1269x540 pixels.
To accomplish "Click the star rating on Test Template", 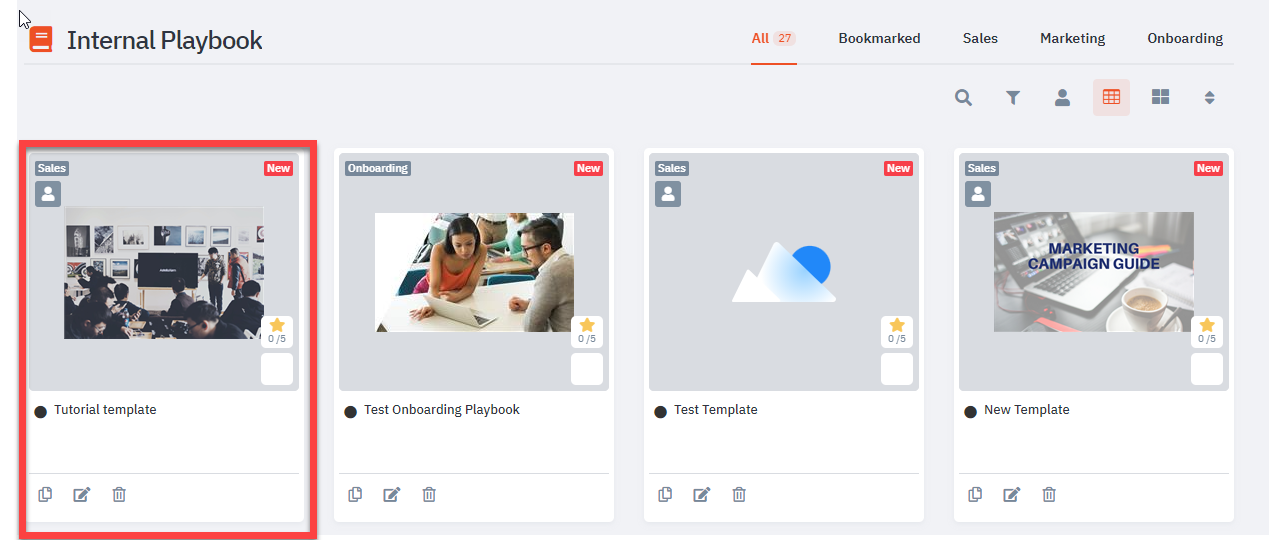I will (x=897, y=331).
